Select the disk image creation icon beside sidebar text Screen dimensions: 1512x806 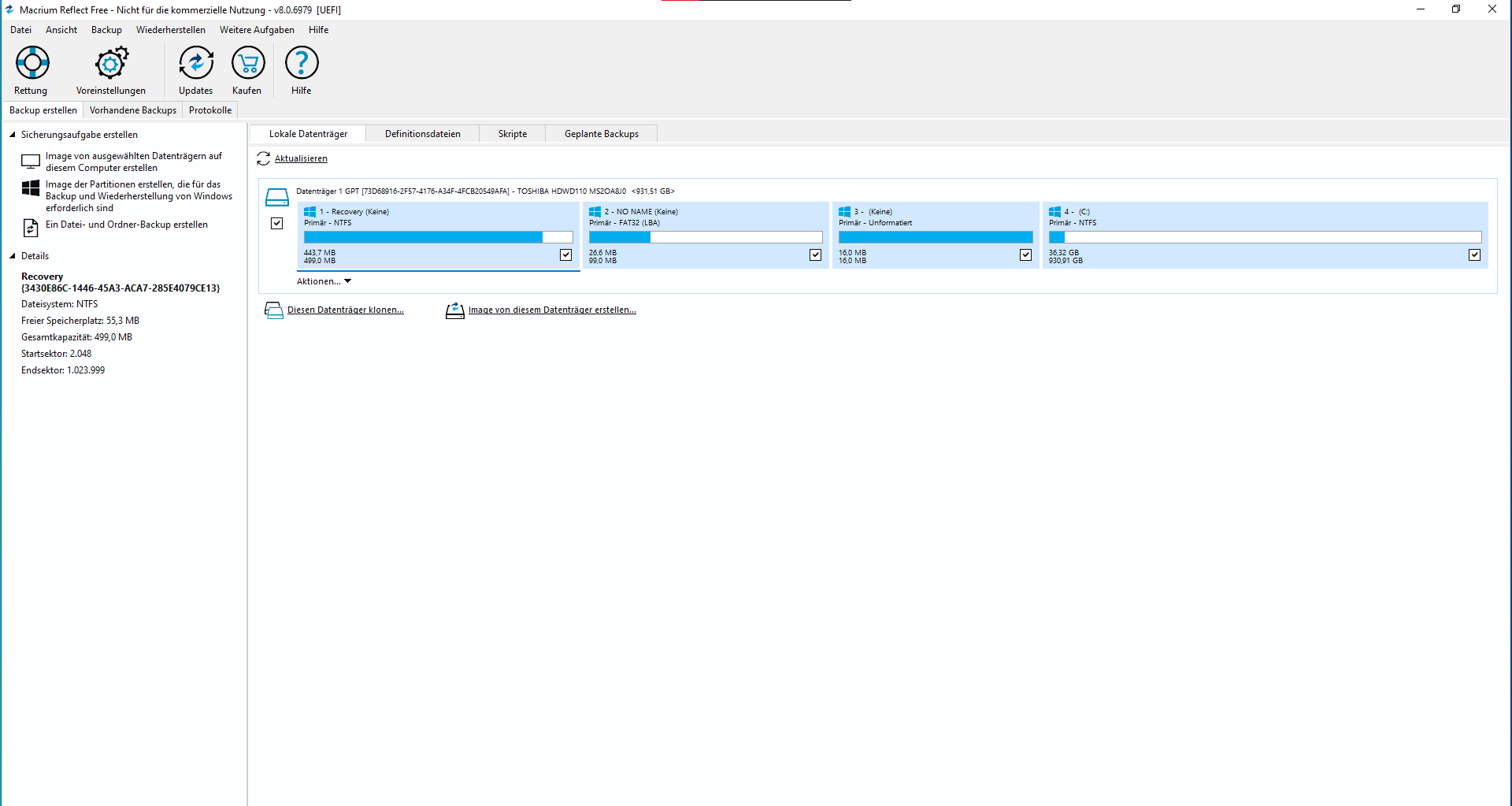[31, 161]
